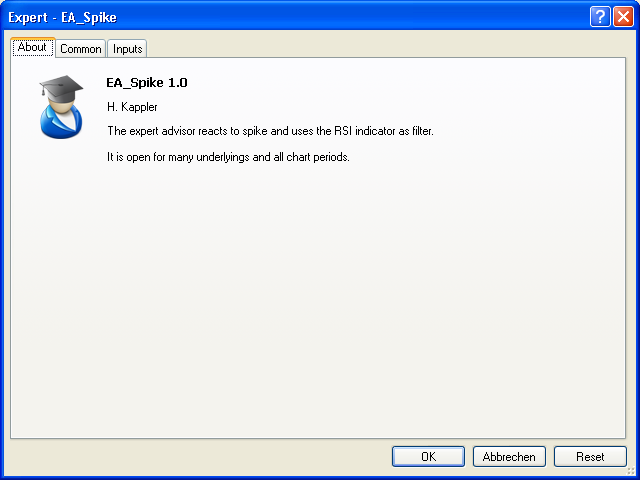Click the question mark help button
Screen dimensions: 640x480
pyautogui.click(x=600, y=16)
